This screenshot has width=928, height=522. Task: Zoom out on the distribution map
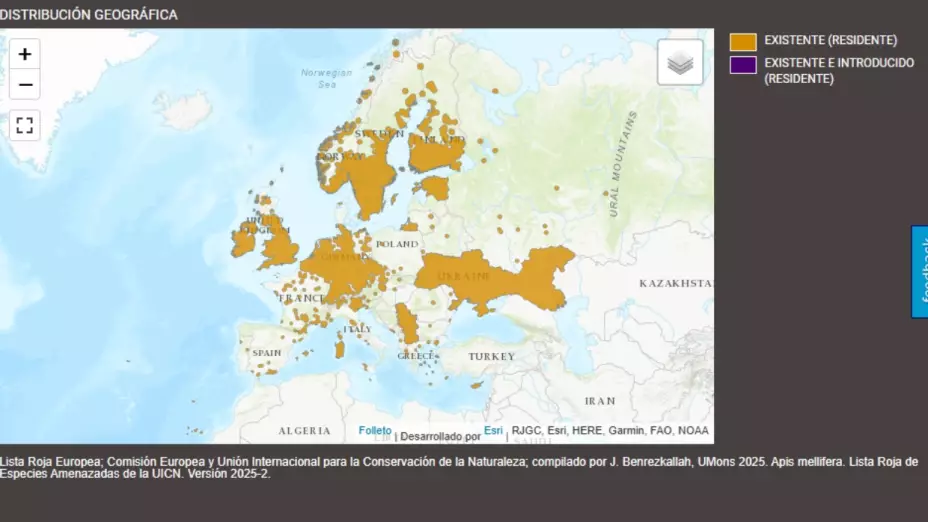coord(25,85)
